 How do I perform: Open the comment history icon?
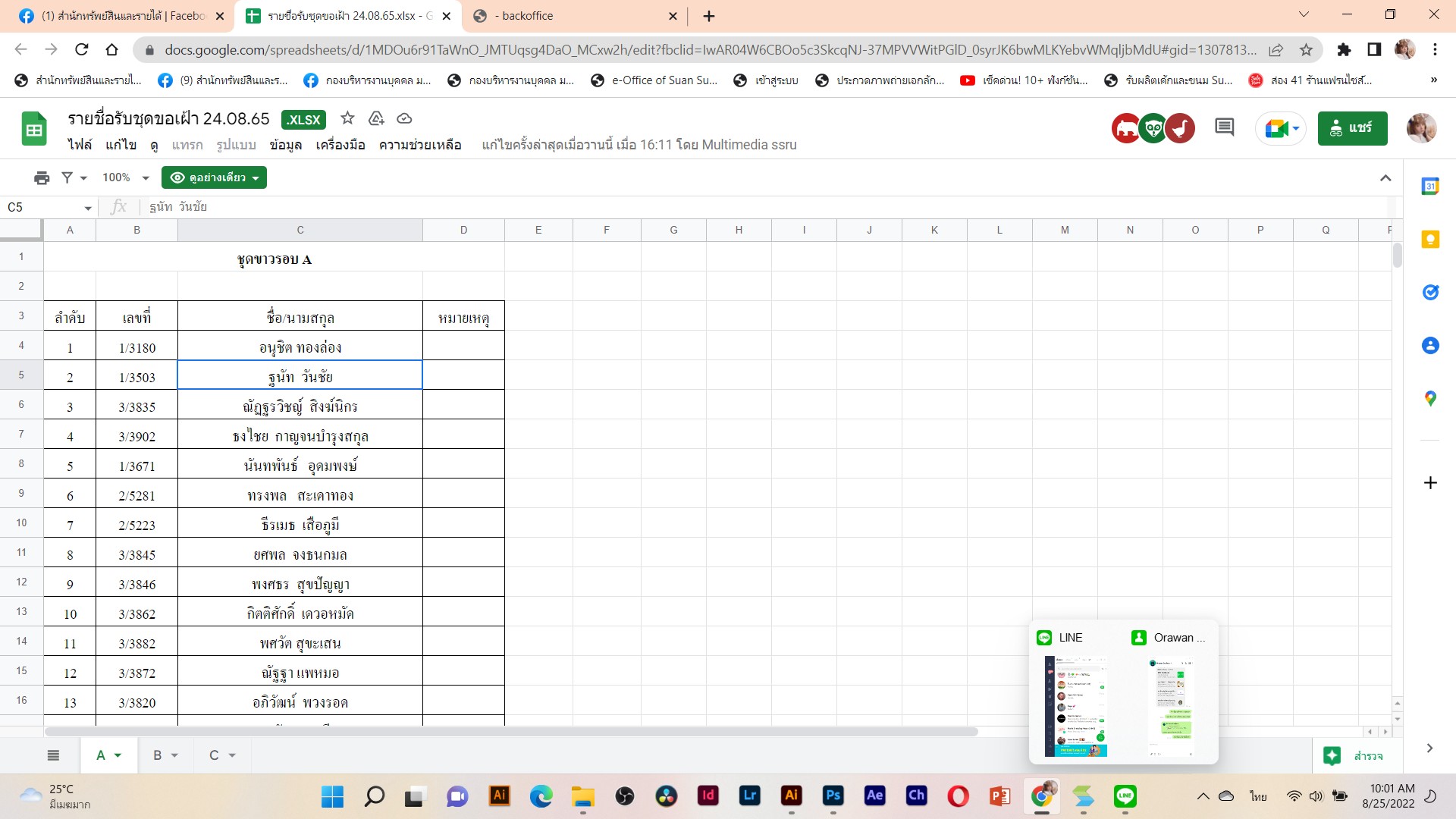click(x=1224, y=127)
